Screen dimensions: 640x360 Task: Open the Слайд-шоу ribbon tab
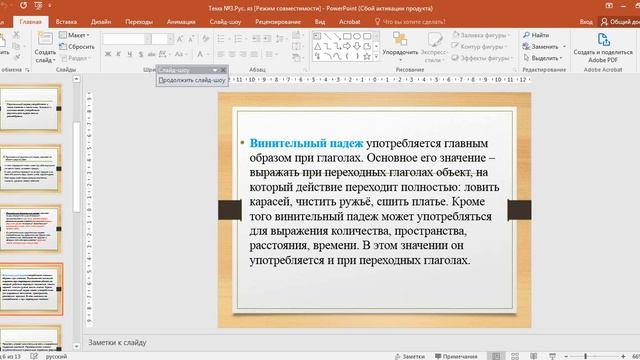pyautogui.click(x=225, y=22)
